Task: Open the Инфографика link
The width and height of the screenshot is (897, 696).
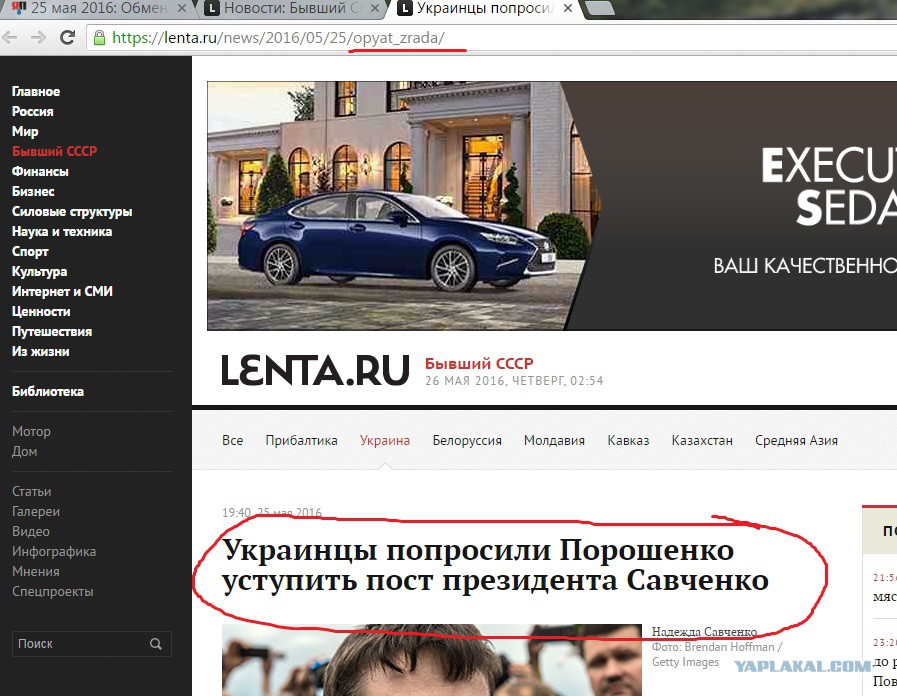Action: [x=54, y=552]
